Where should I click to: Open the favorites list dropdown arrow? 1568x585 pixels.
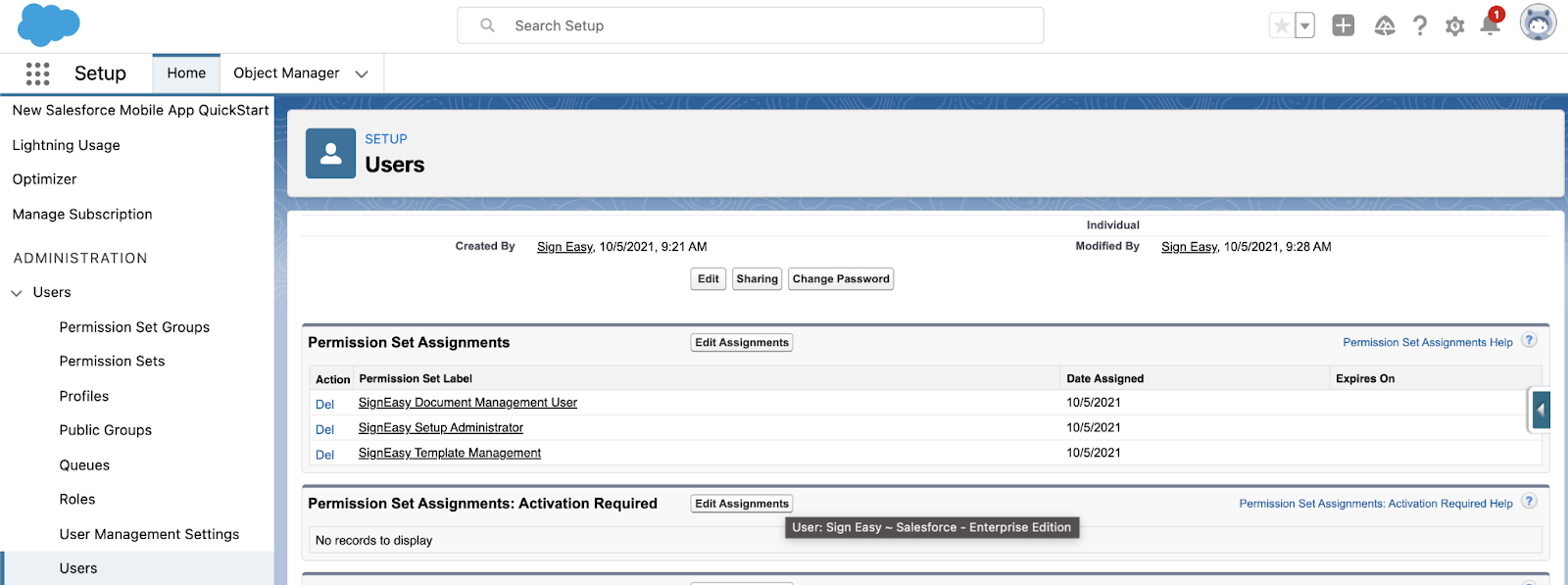tap(1305, 25)
